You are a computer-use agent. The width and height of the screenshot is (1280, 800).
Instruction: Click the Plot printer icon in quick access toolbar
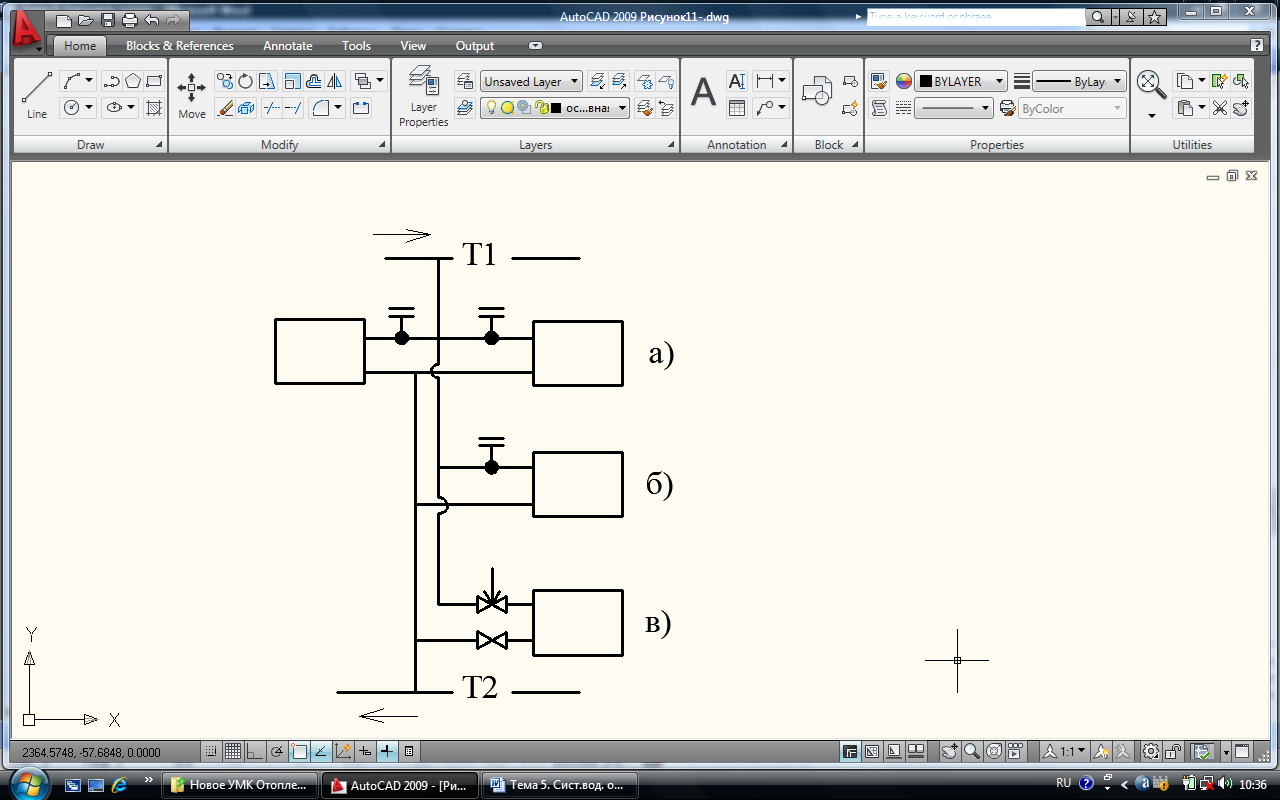pos(130,20)
